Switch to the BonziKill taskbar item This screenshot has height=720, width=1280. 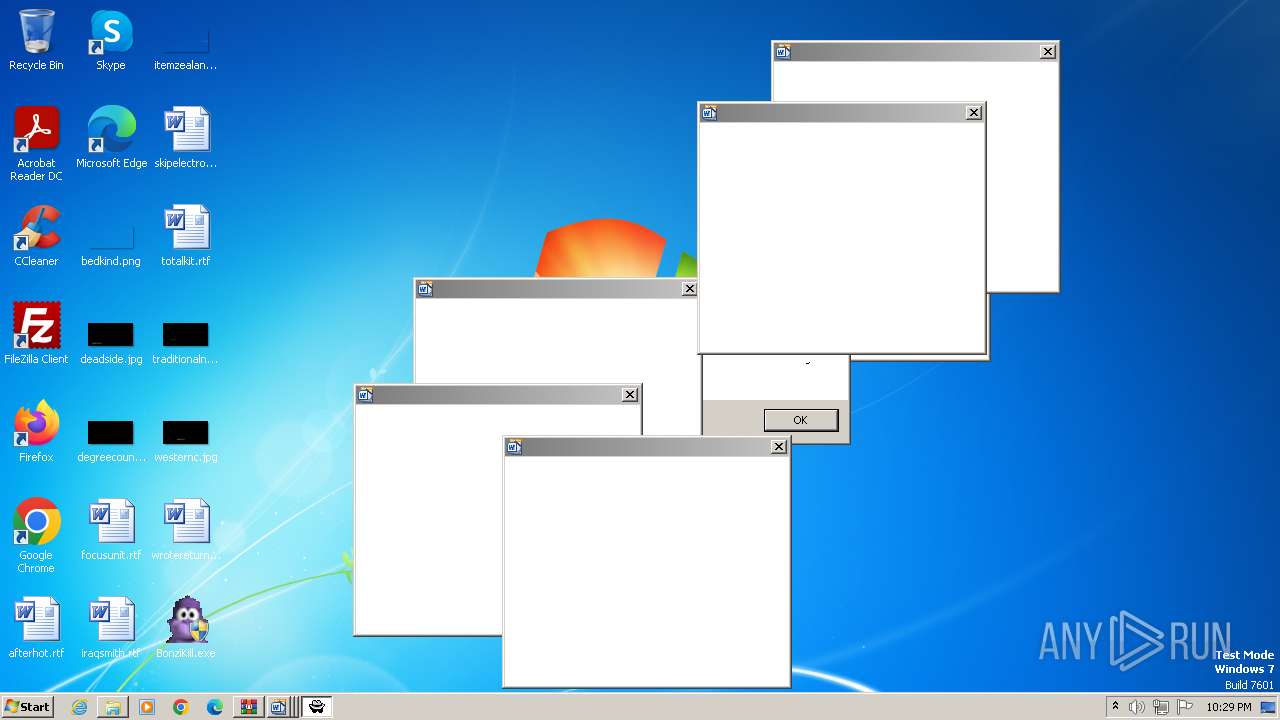pyautogui.click(x=317, y=707)
